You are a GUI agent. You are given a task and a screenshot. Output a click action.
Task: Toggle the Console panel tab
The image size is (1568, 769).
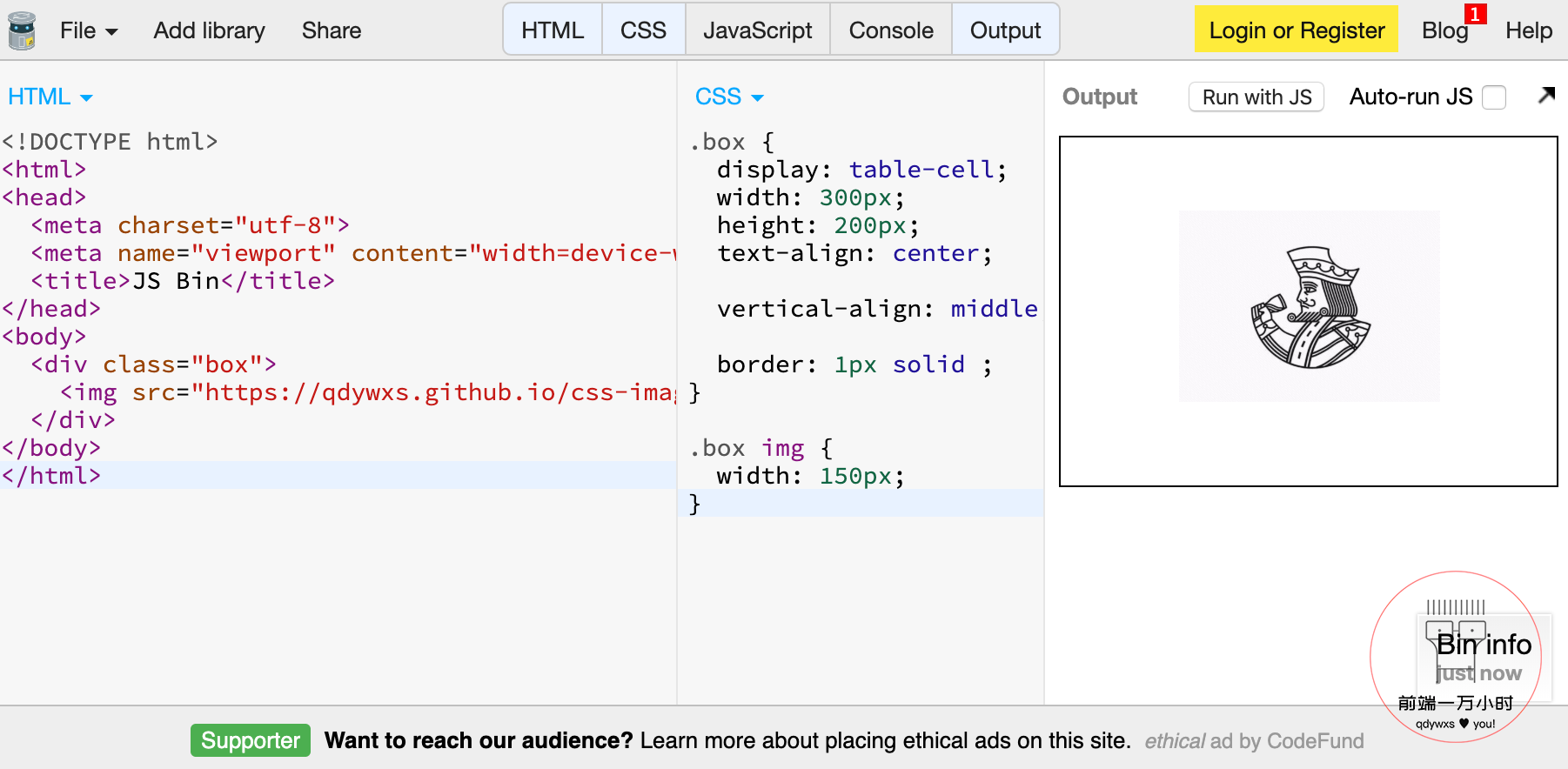click(891, 30)
